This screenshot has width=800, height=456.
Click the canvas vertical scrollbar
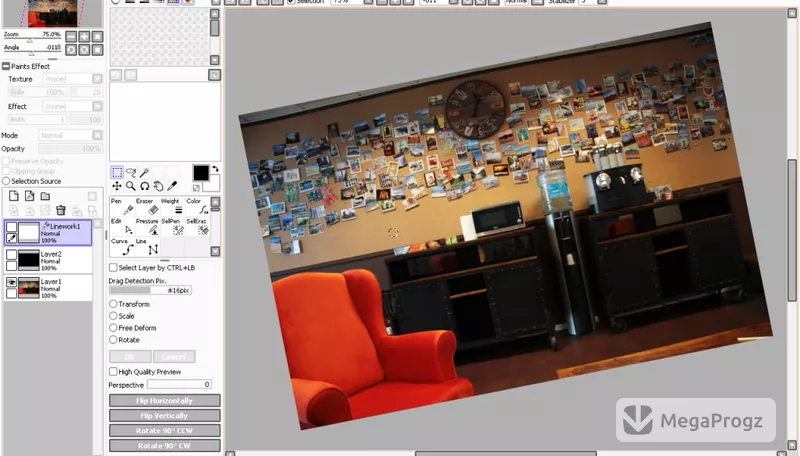coord(792,230)
